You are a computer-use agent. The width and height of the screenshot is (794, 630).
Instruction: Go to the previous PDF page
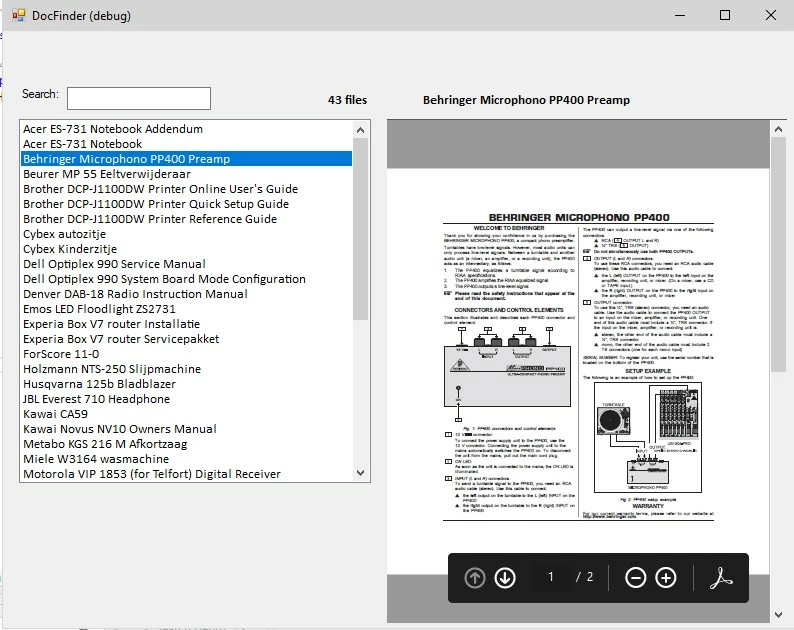(474, 577)
